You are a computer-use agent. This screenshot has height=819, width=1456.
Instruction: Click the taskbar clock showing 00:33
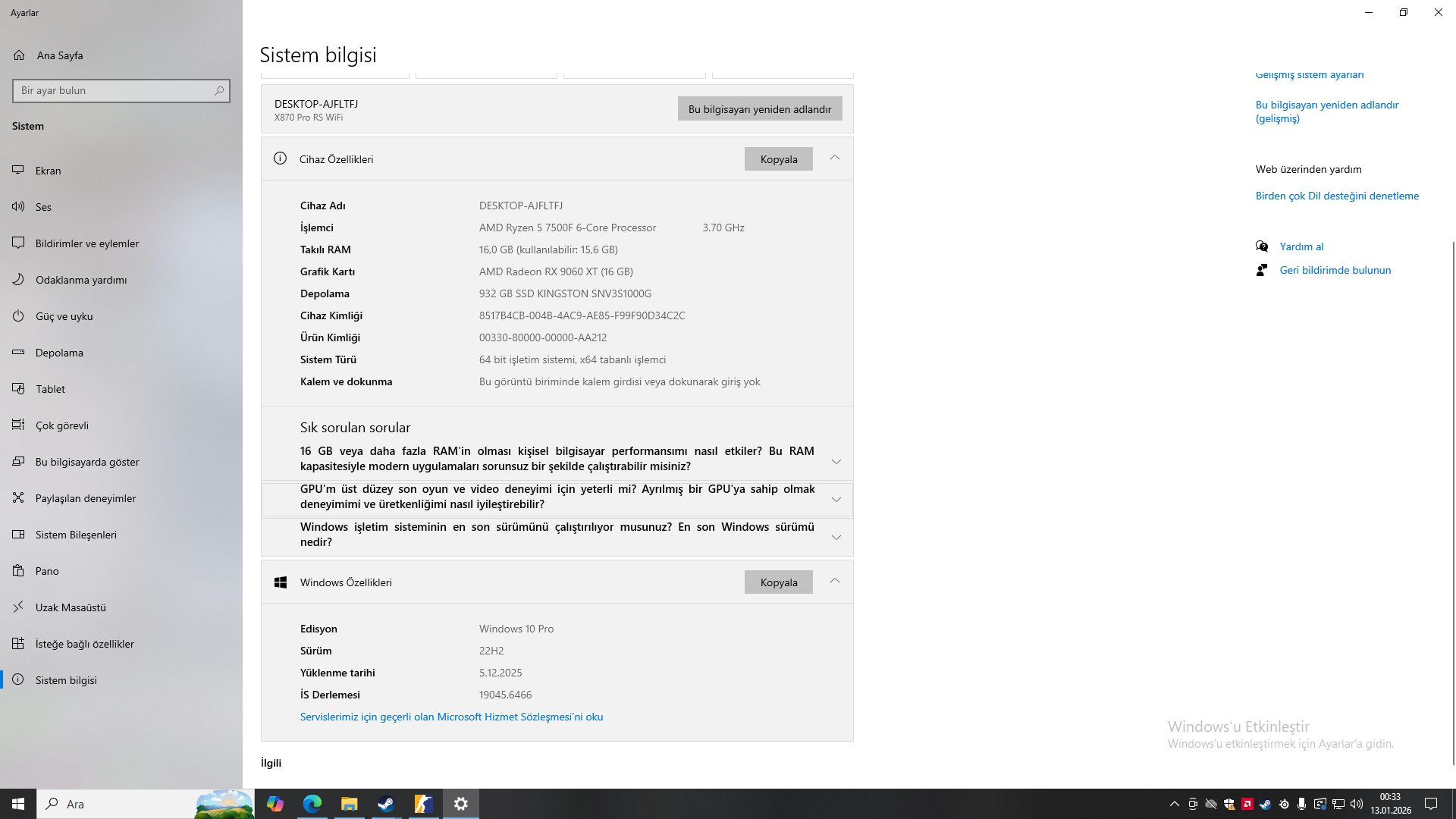click(x=1390, y=804)
